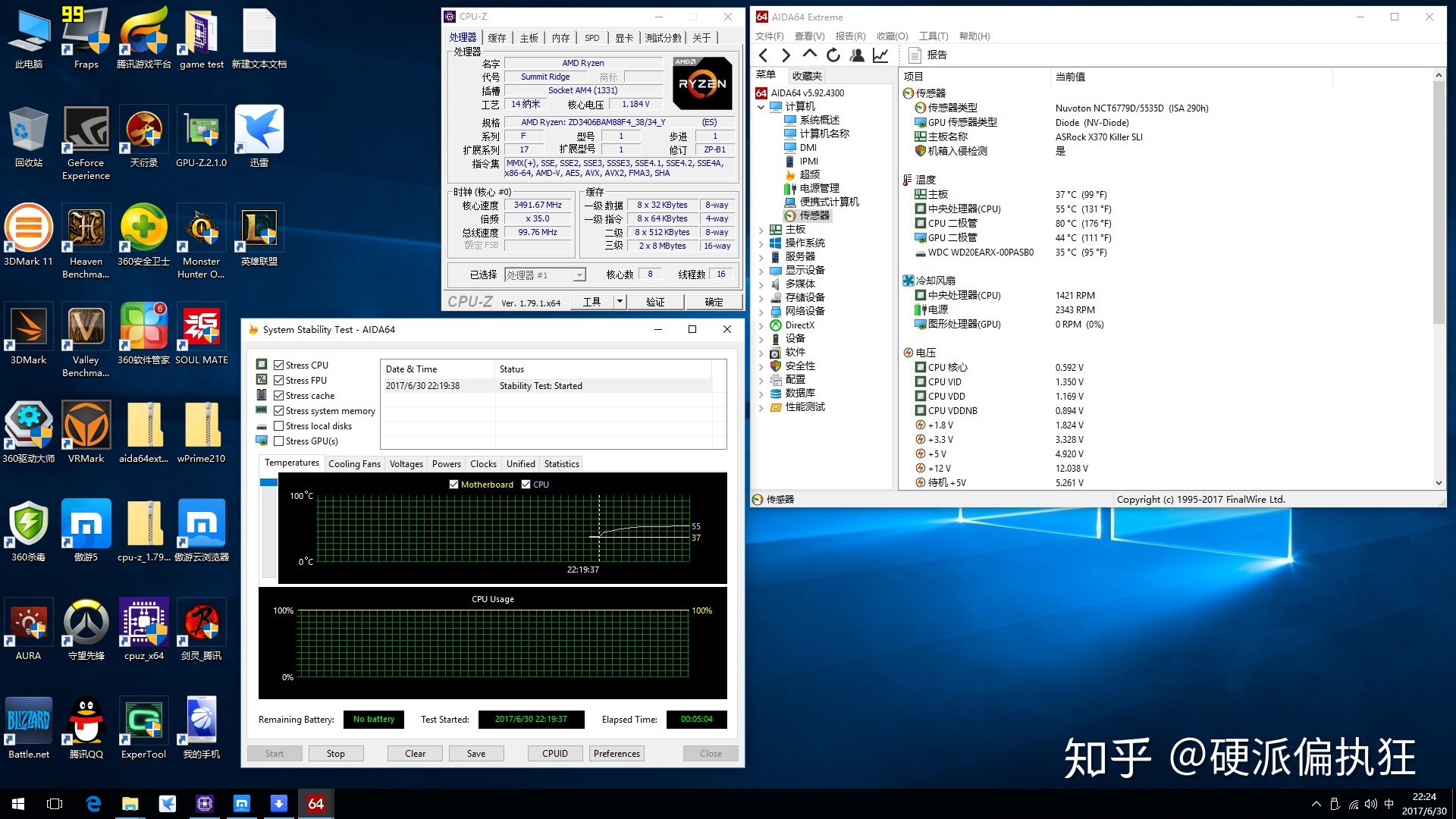Open 腾讯QQ penguin desktop icon

86,728
